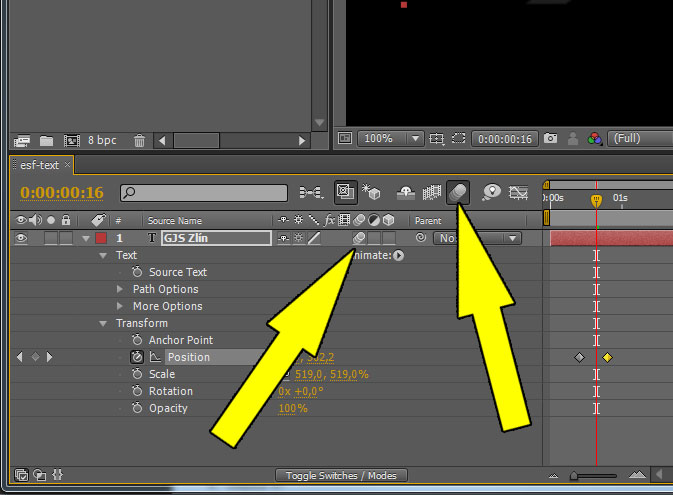Click the Brainstorm lightbulb icon
The image size is (673, 495).
(x=491, y=192)
